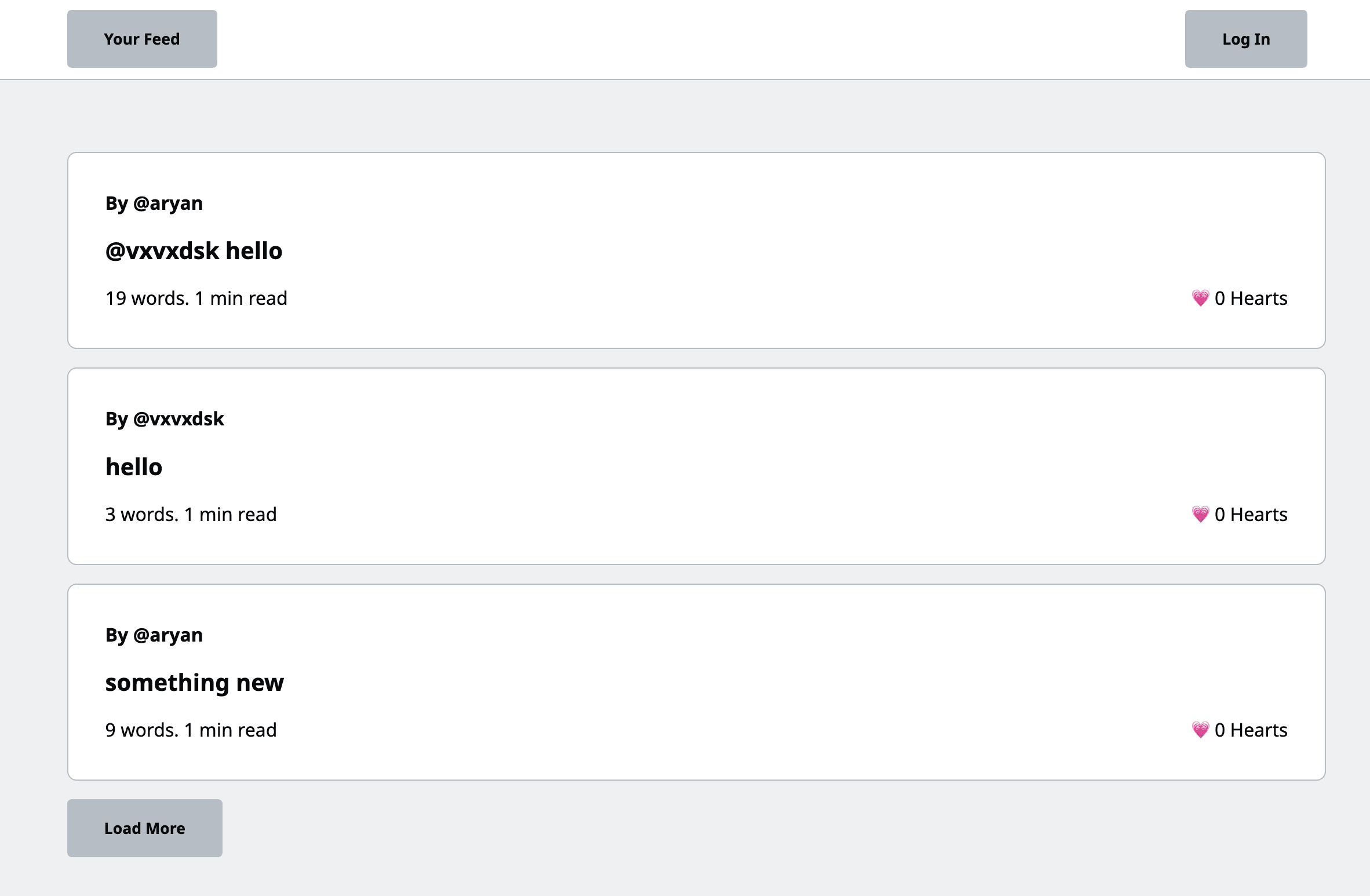Open the "@vxvxdsk hello" post title
This screenshot has height=896, width=1370.
[194, 251]
